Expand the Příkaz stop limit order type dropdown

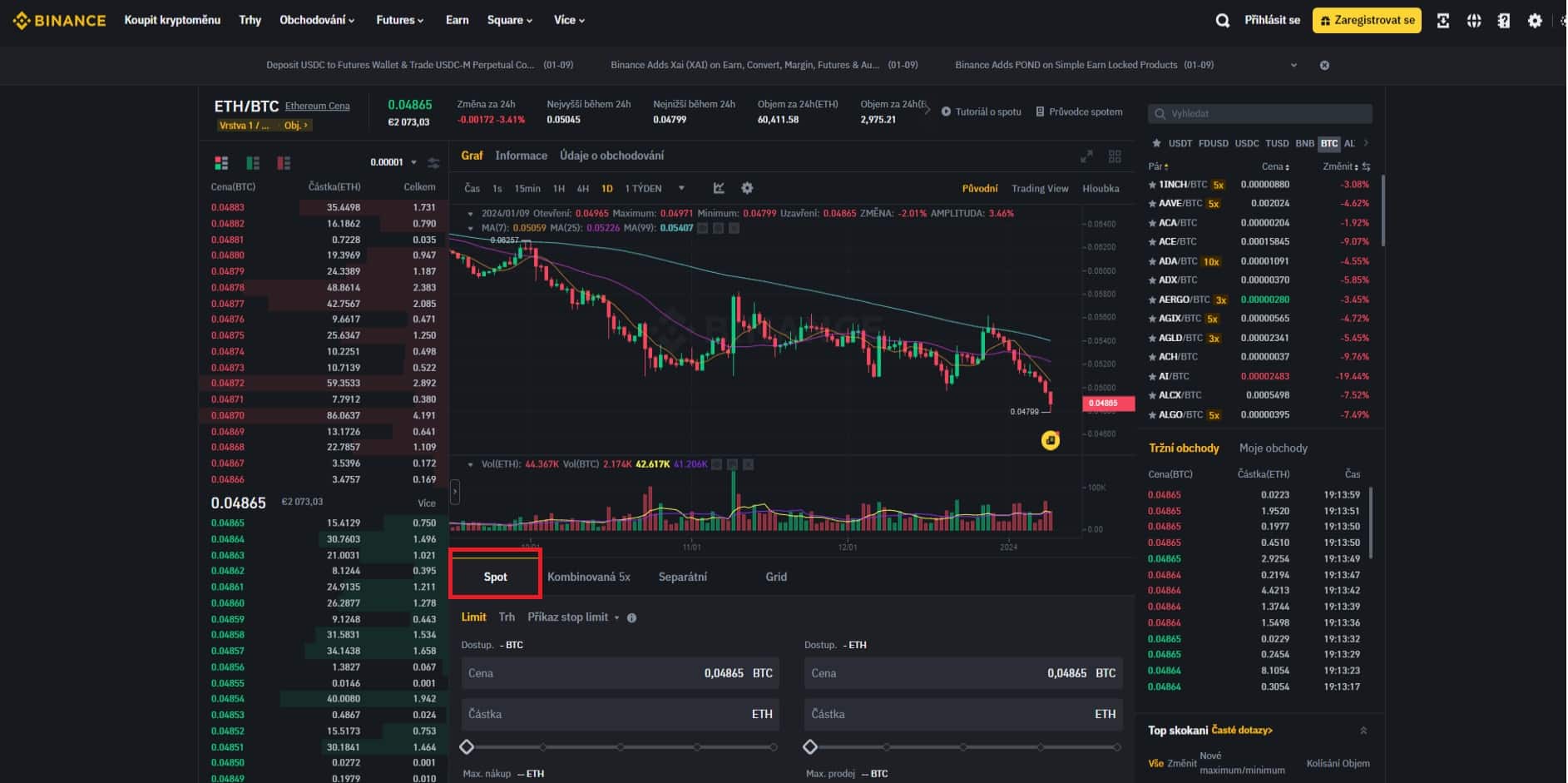pos(573,617)
